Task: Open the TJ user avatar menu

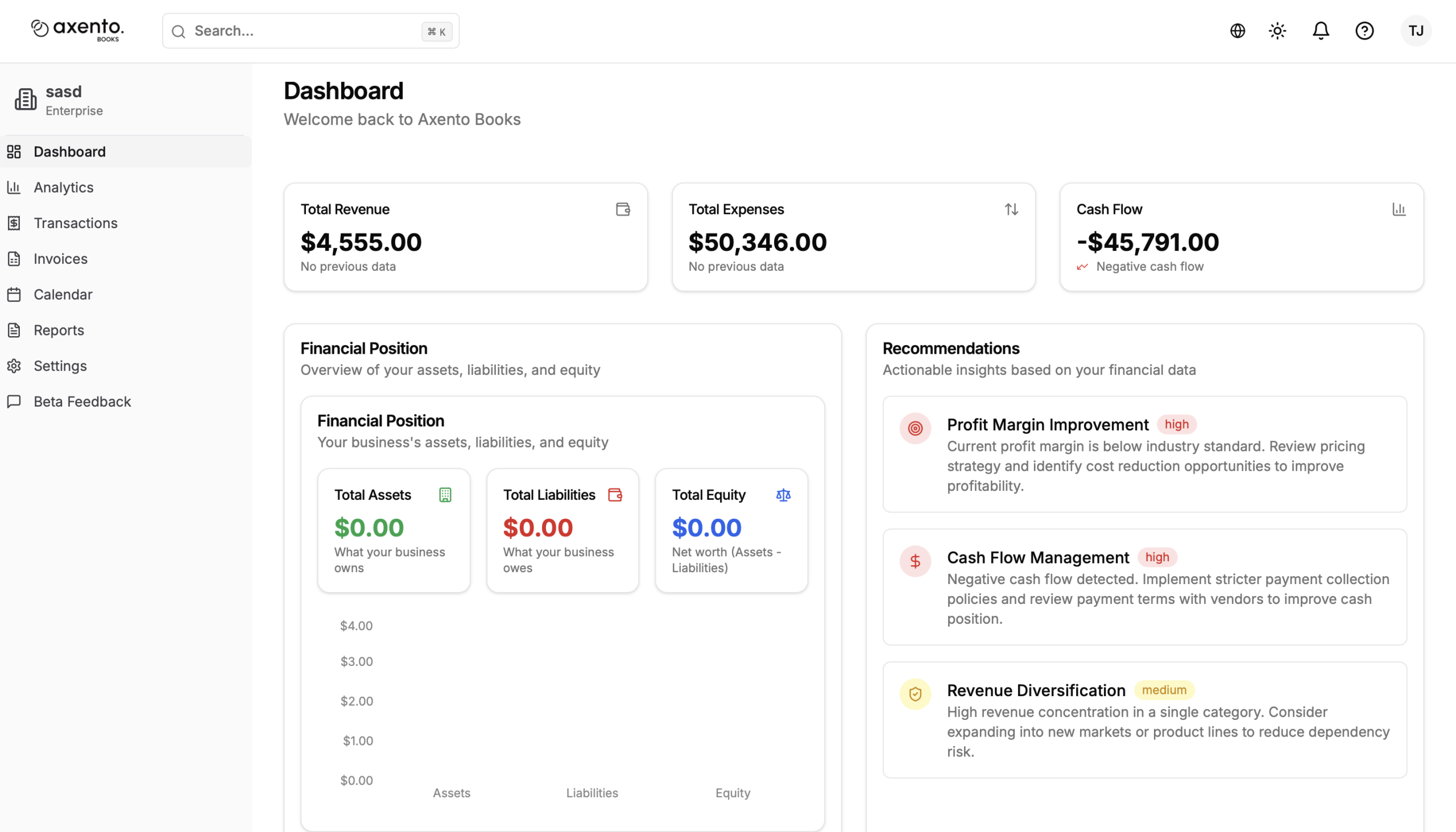Action: (1416, 31)
